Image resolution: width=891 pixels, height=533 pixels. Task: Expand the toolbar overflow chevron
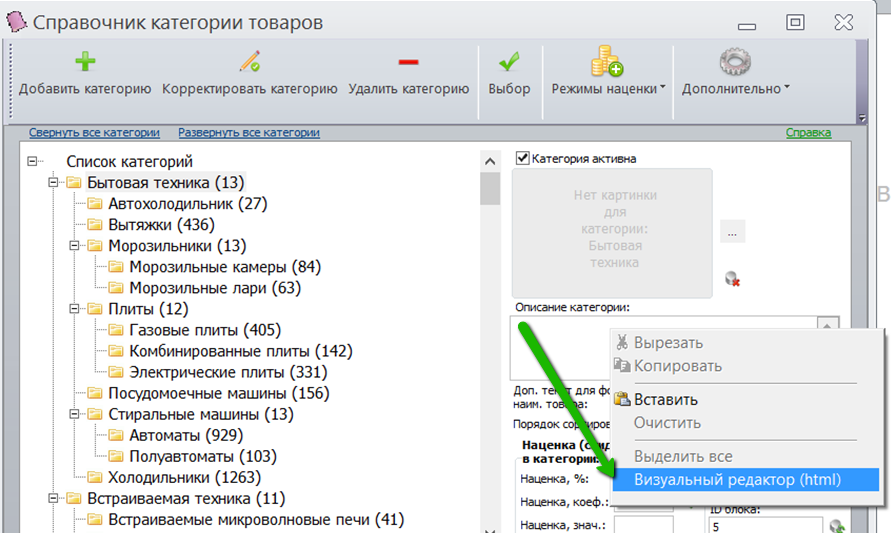coord(862,118)
